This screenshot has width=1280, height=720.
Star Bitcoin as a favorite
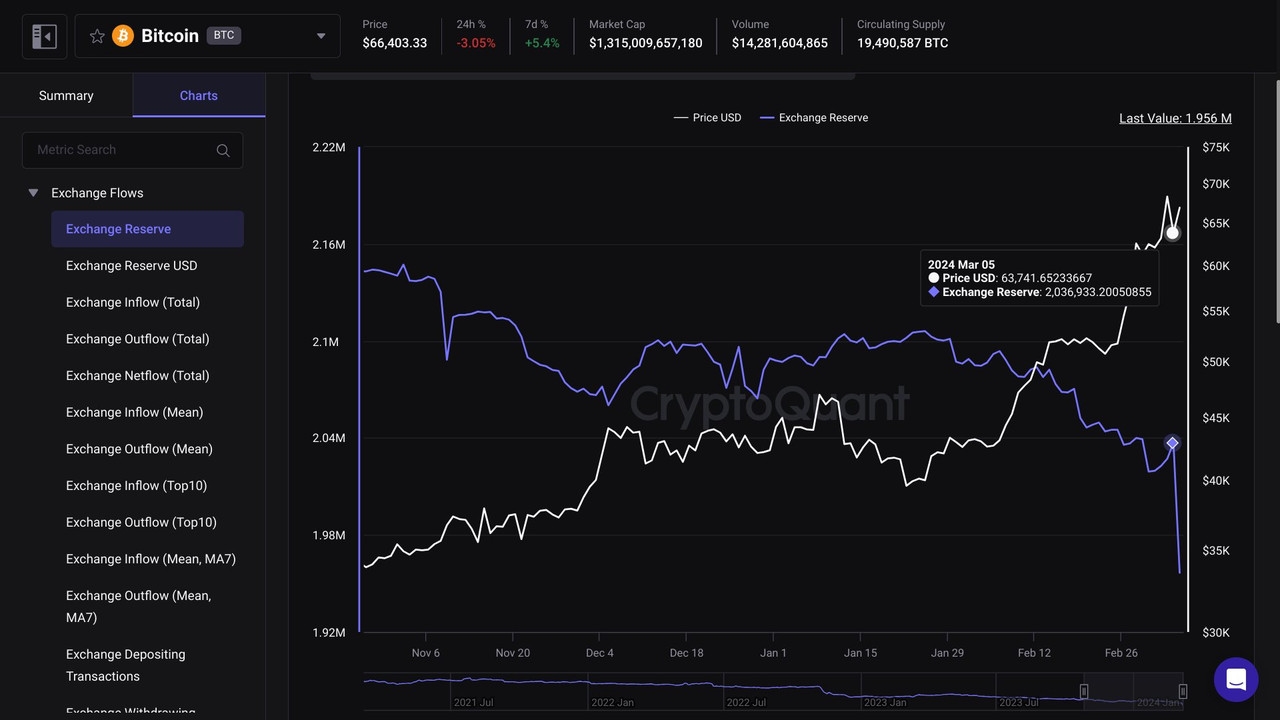pos(97,36)
